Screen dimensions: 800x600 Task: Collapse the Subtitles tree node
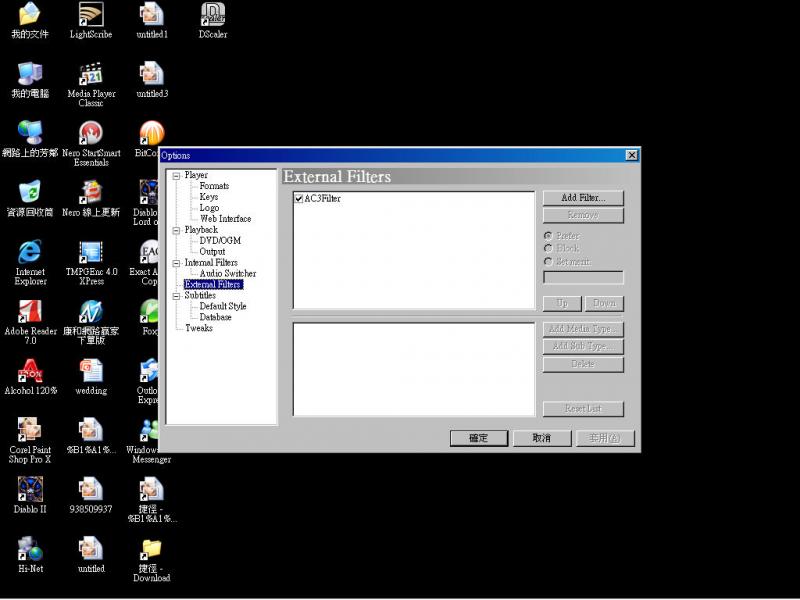[x=177, y=296]
